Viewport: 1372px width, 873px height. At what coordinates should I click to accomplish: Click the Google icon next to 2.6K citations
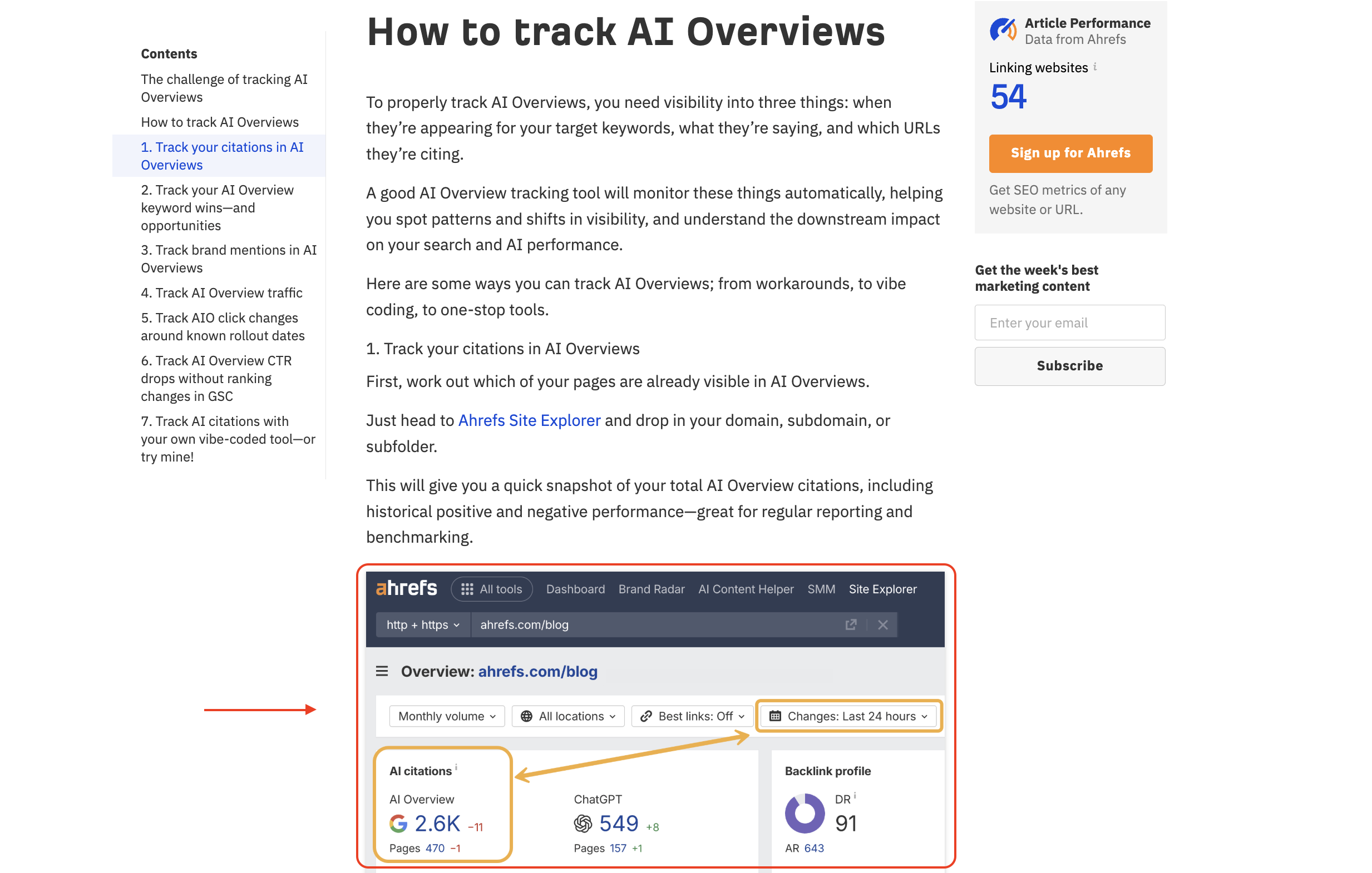click(399, 823)
